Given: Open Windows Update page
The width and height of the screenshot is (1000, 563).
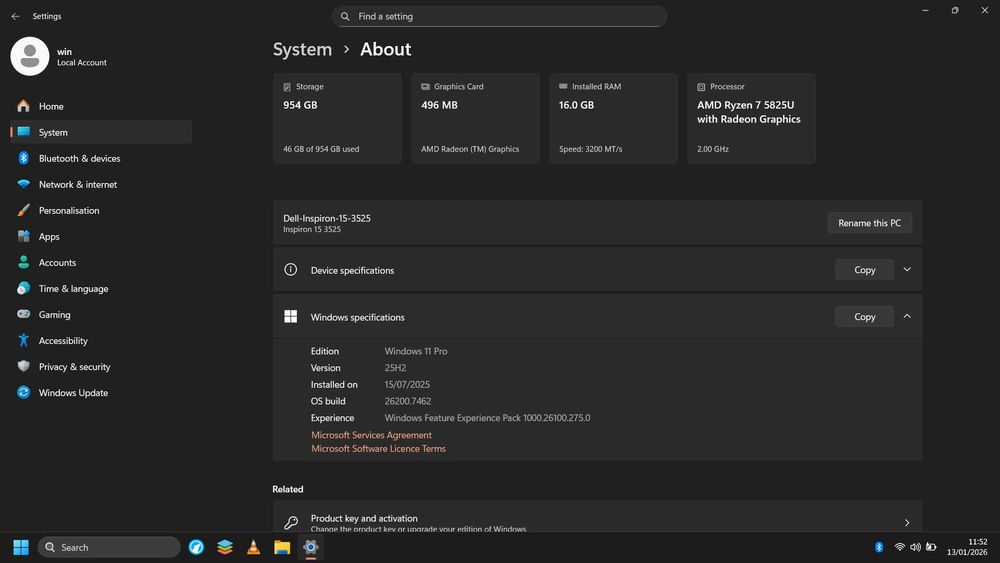Looking at the screenshot, I should 73,393.
